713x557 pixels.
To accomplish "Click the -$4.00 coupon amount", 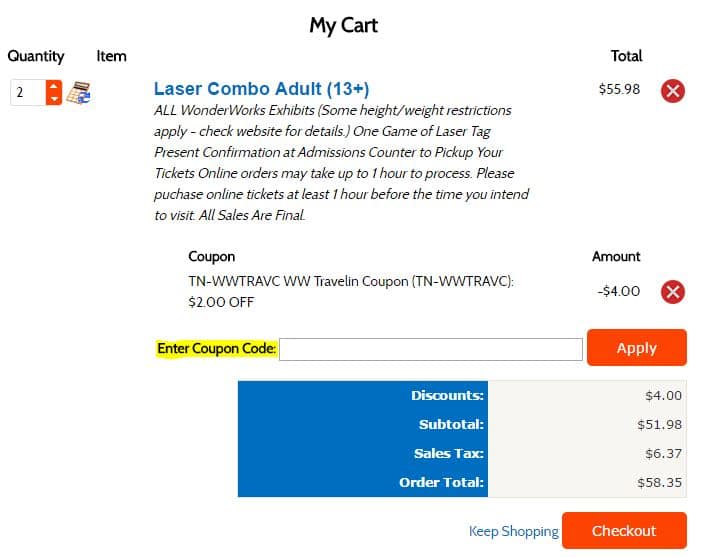I will click(618, 291).
